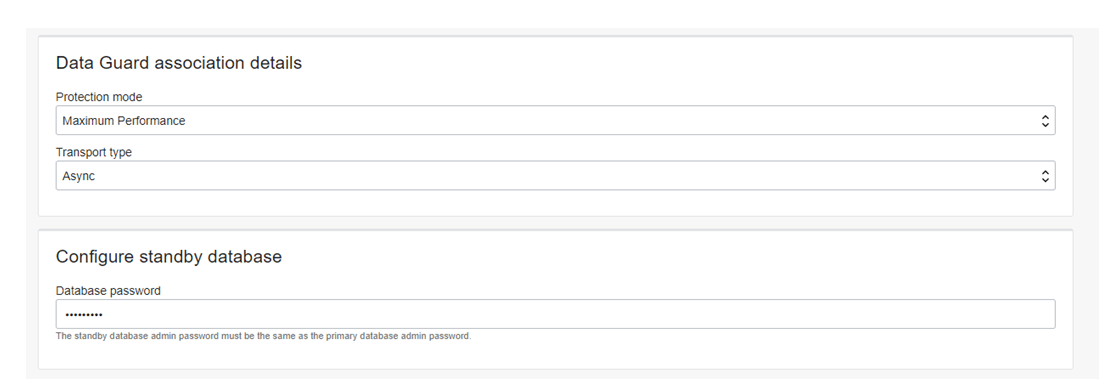Click the Data Guard association details heading

pos(179,63)
